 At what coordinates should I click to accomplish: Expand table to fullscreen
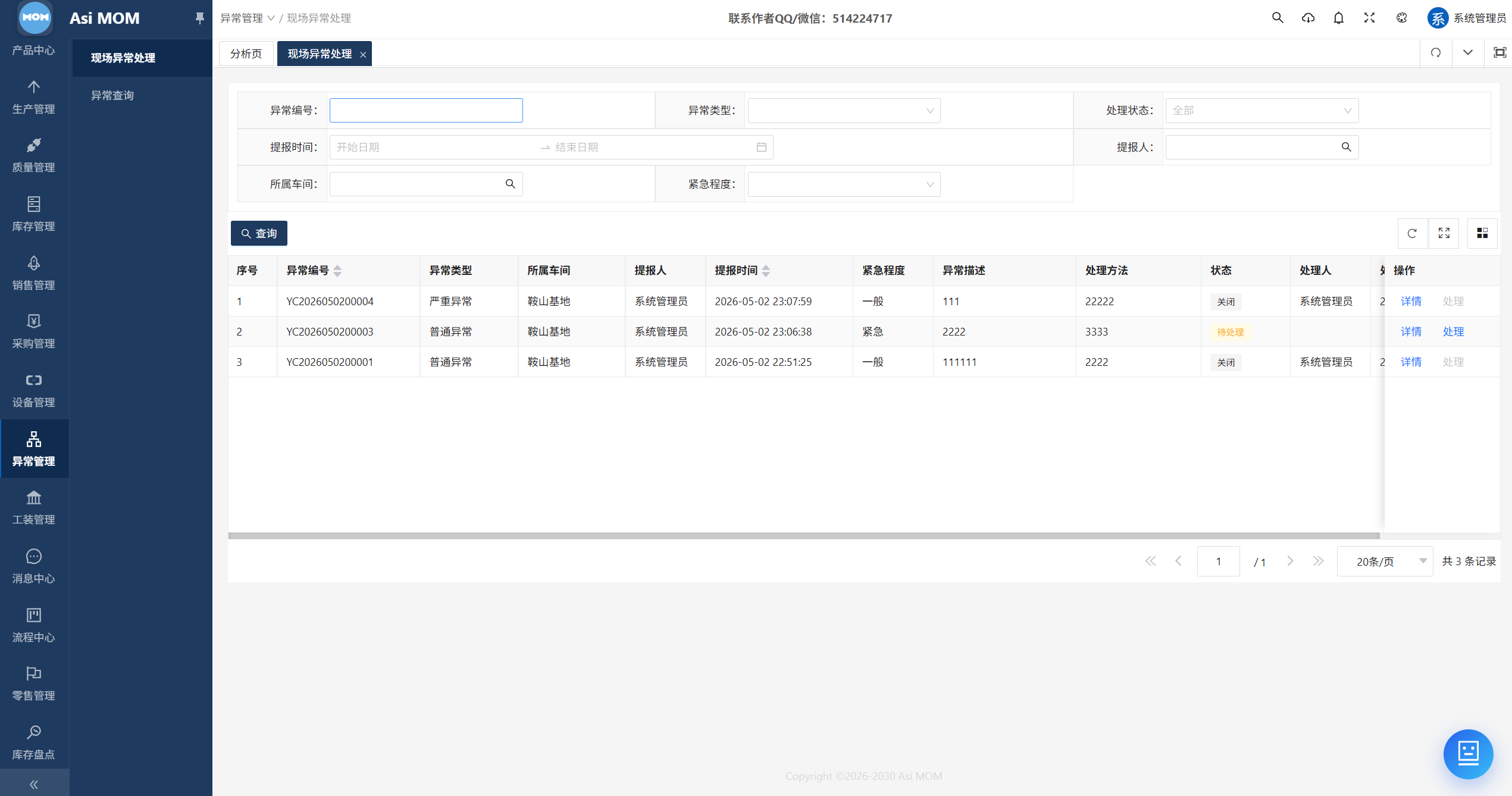tap(1444, 233)
